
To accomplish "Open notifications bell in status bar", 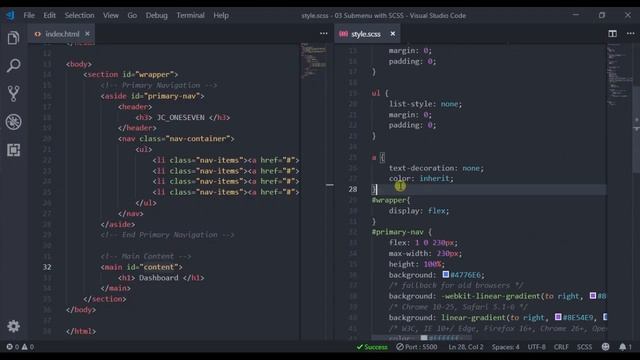I will click(625, 347).
